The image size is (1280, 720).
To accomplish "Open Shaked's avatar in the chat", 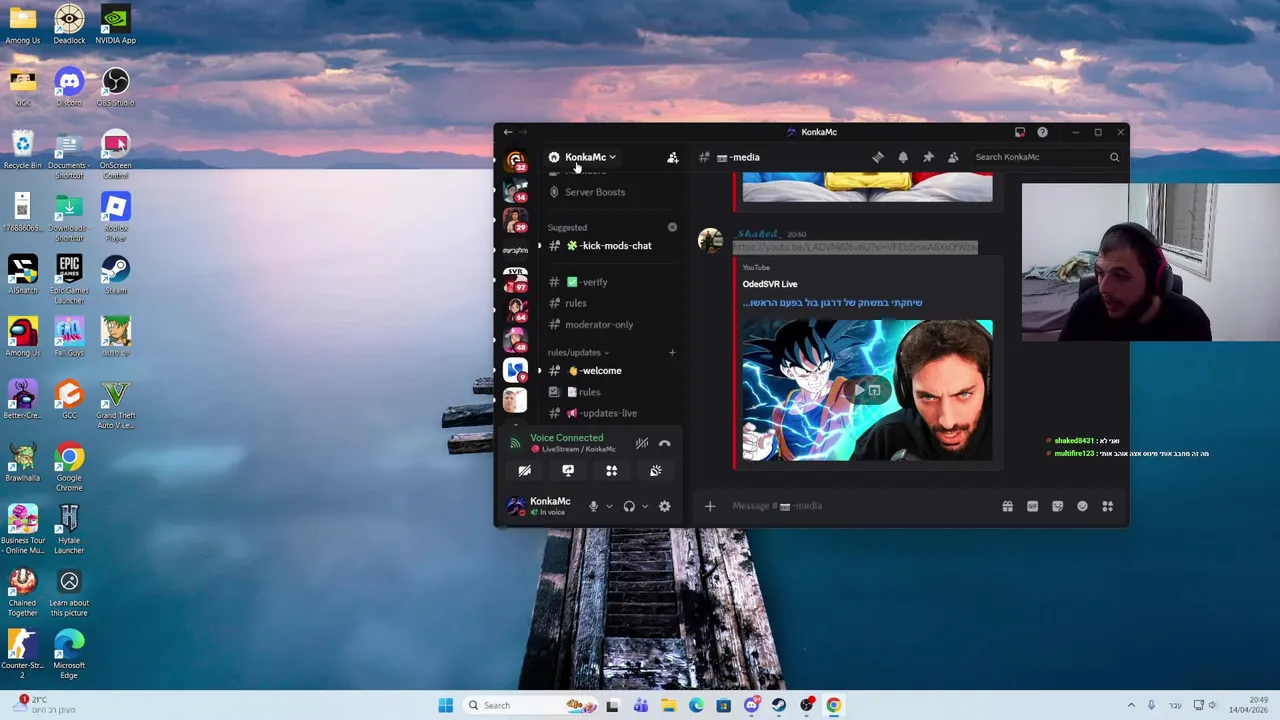I will [710, 240].
